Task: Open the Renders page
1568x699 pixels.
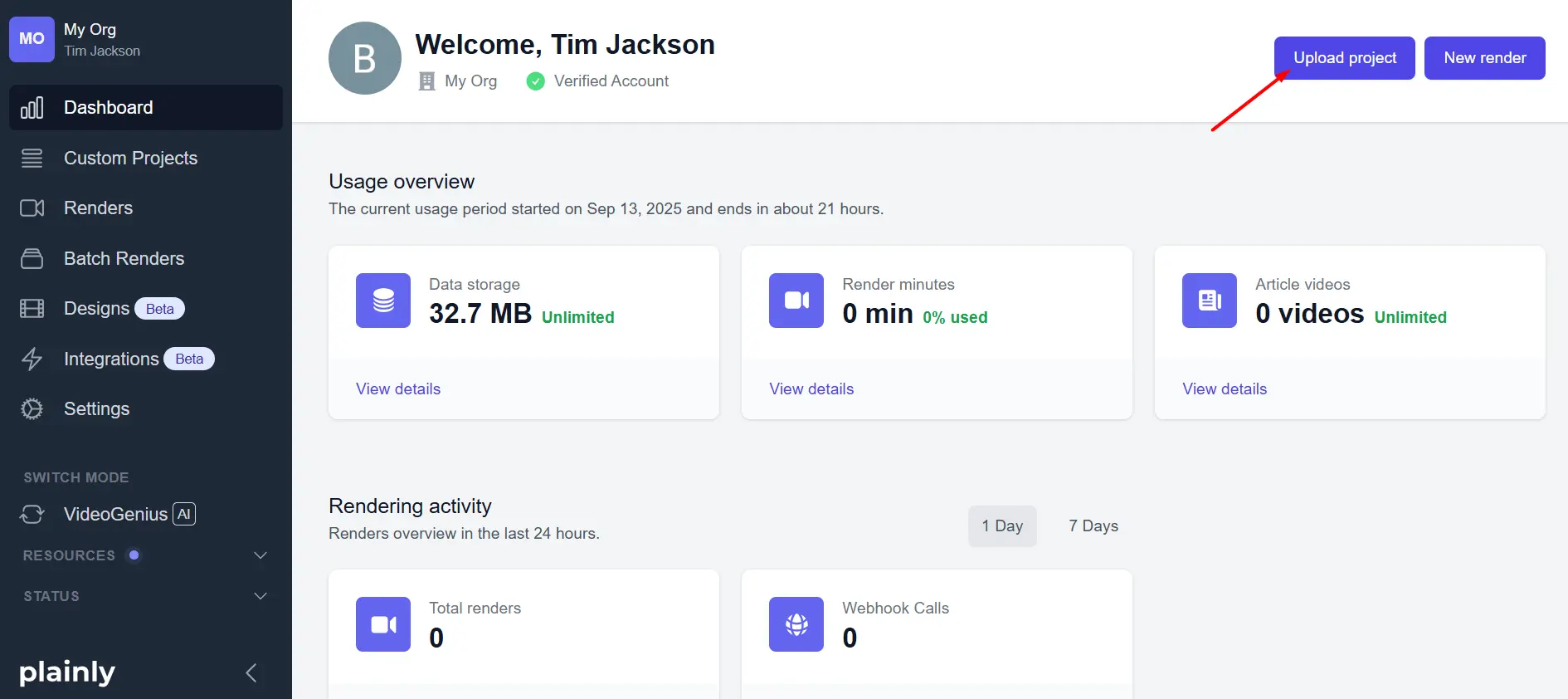Action: 146,208
